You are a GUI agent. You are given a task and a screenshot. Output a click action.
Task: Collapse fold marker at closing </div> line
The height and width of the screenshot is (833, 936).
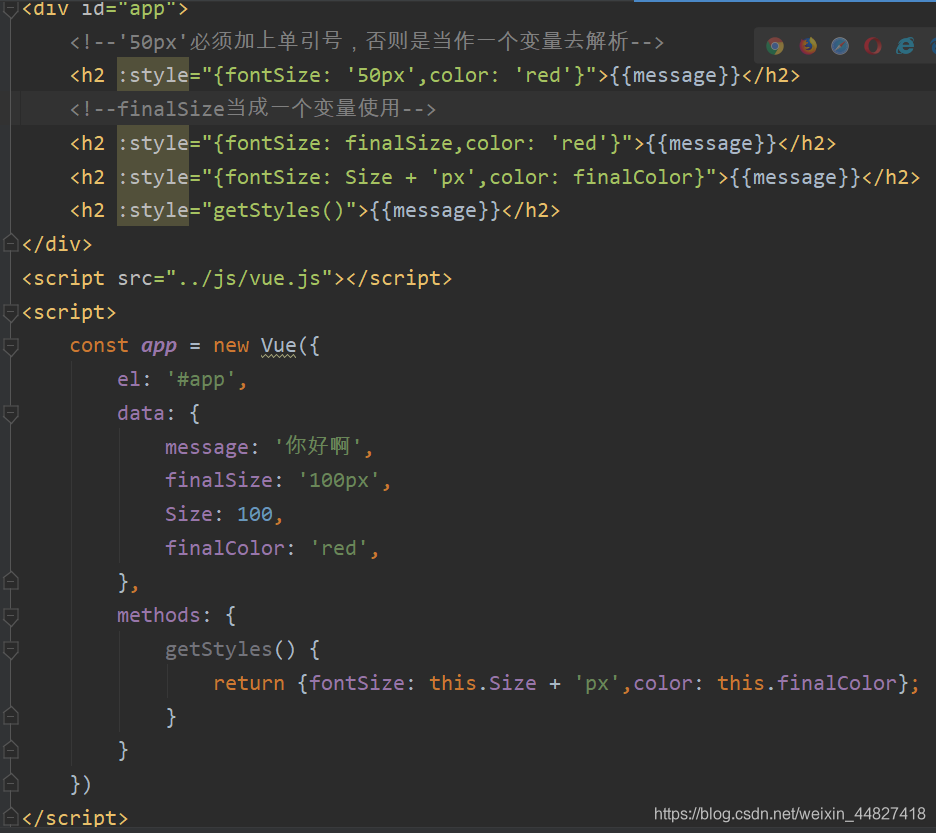pyautogui.click(x=11, y=244)
